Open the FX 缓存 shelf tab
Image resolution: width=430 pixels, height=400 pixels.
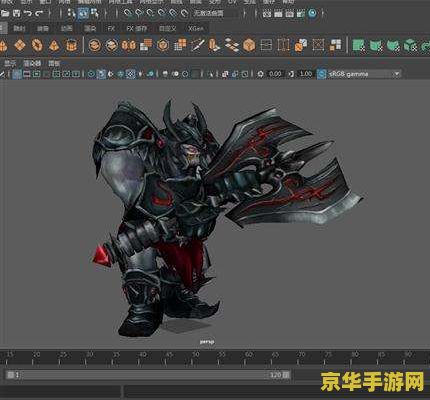[136, 29]
